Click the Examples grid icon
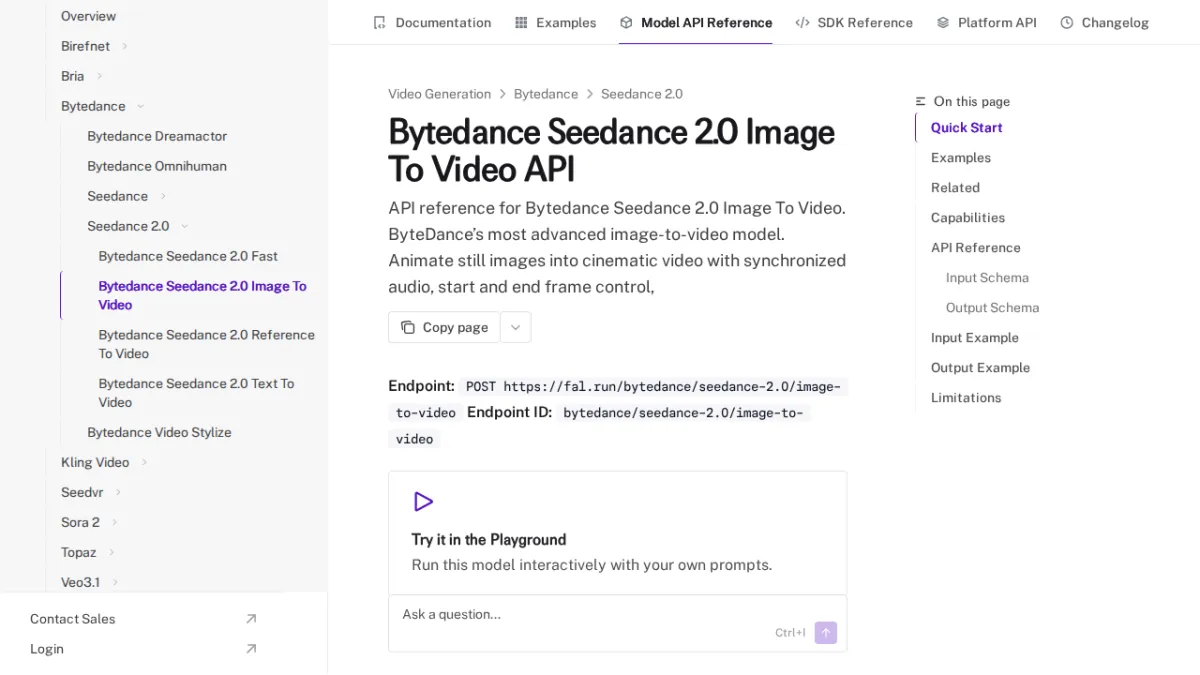This screenshot has width=1200, height=675. tap(521, 22)
